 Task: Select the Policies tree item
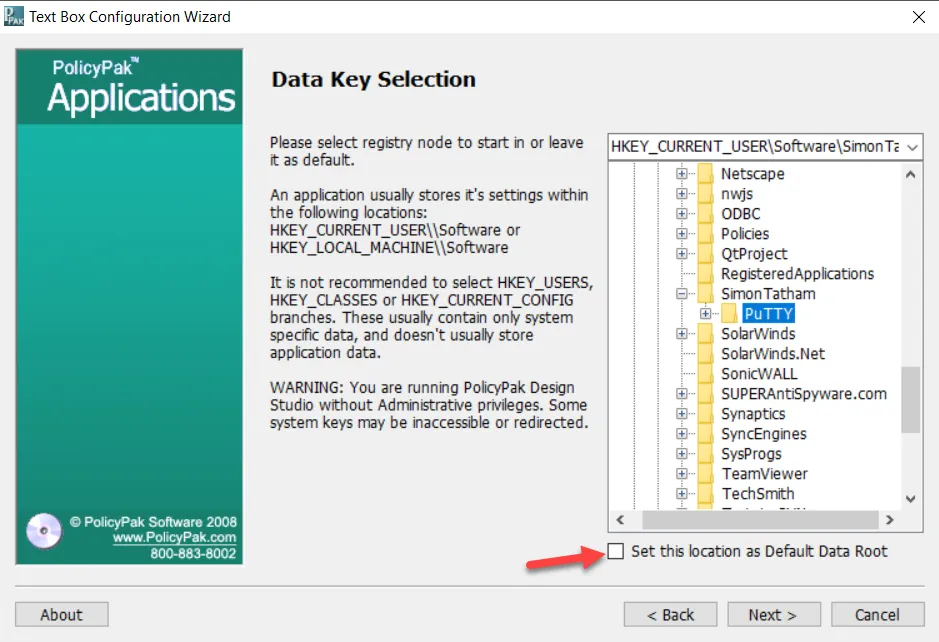click(744, 234)
